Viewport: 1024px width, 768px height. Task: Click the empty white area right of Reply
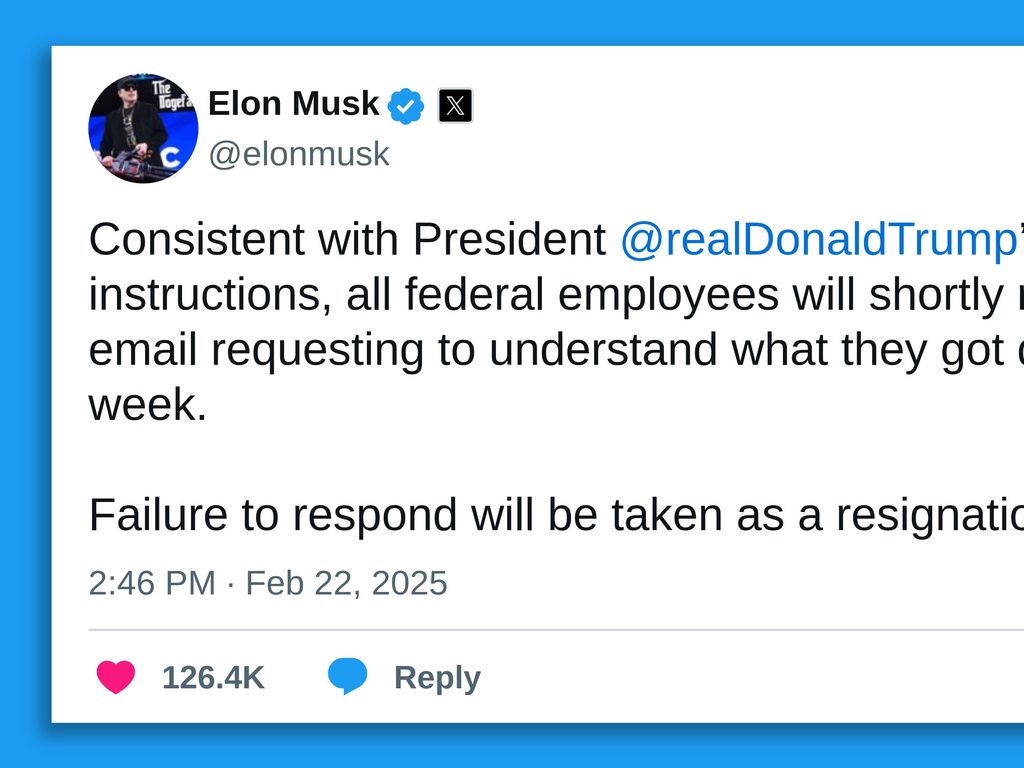tap(750, 677)
